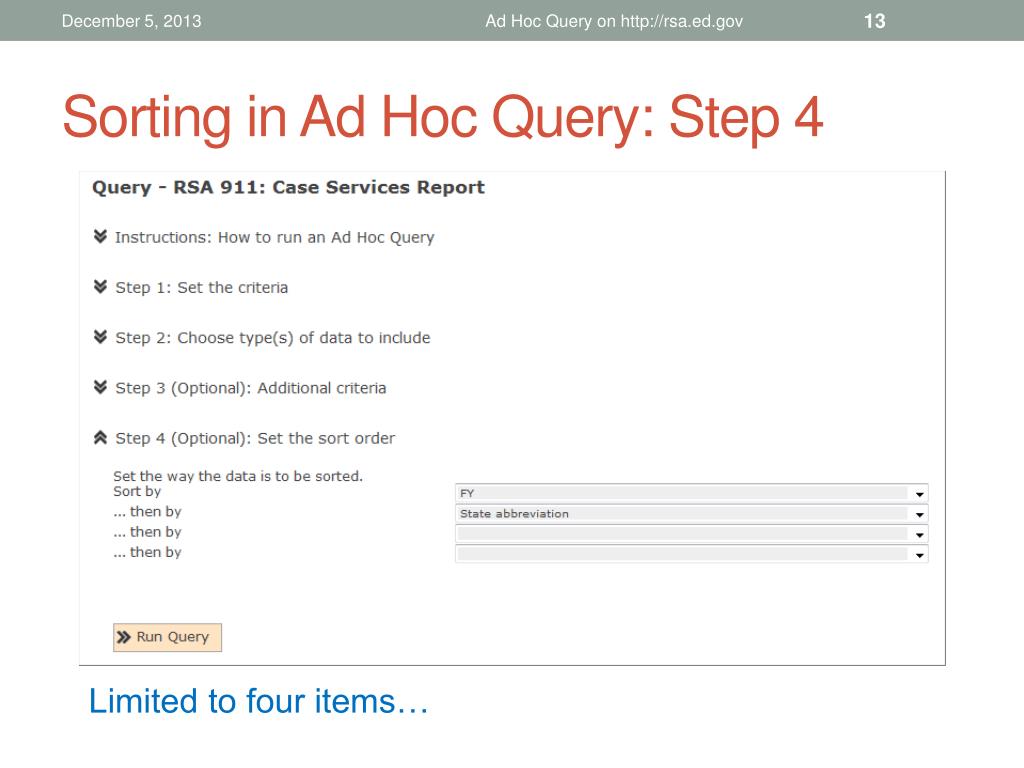
Task: Click Step 1: Set the criteria heading
Action: click(201, 288)
